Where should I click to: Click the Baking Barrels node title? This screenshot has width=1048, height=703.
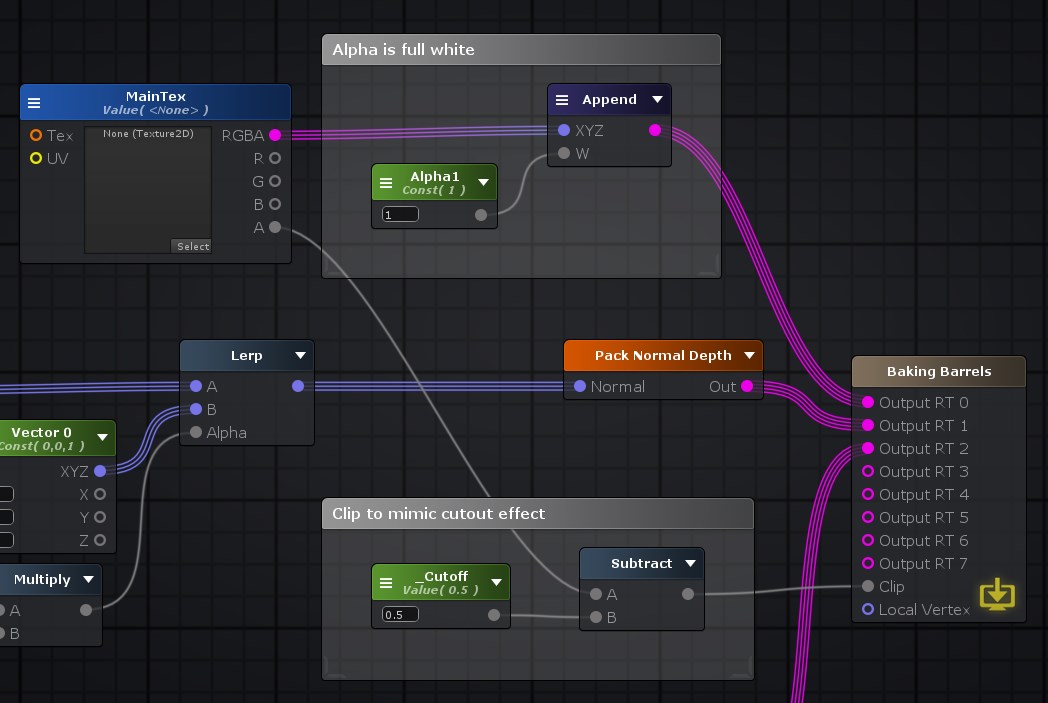[x=938, y=371]
